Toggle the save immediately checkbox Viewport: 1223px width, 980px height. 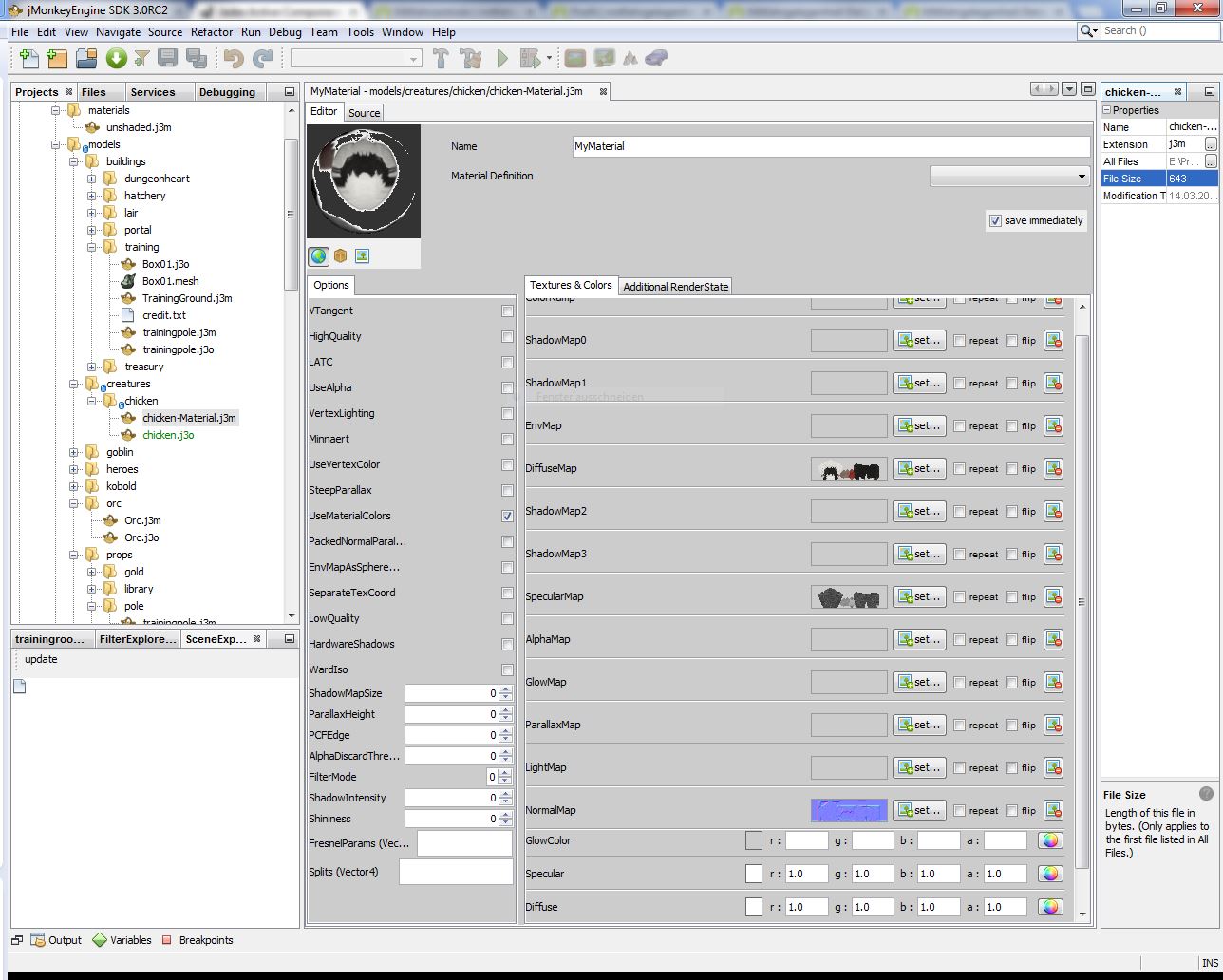click(x=995, y=220)
